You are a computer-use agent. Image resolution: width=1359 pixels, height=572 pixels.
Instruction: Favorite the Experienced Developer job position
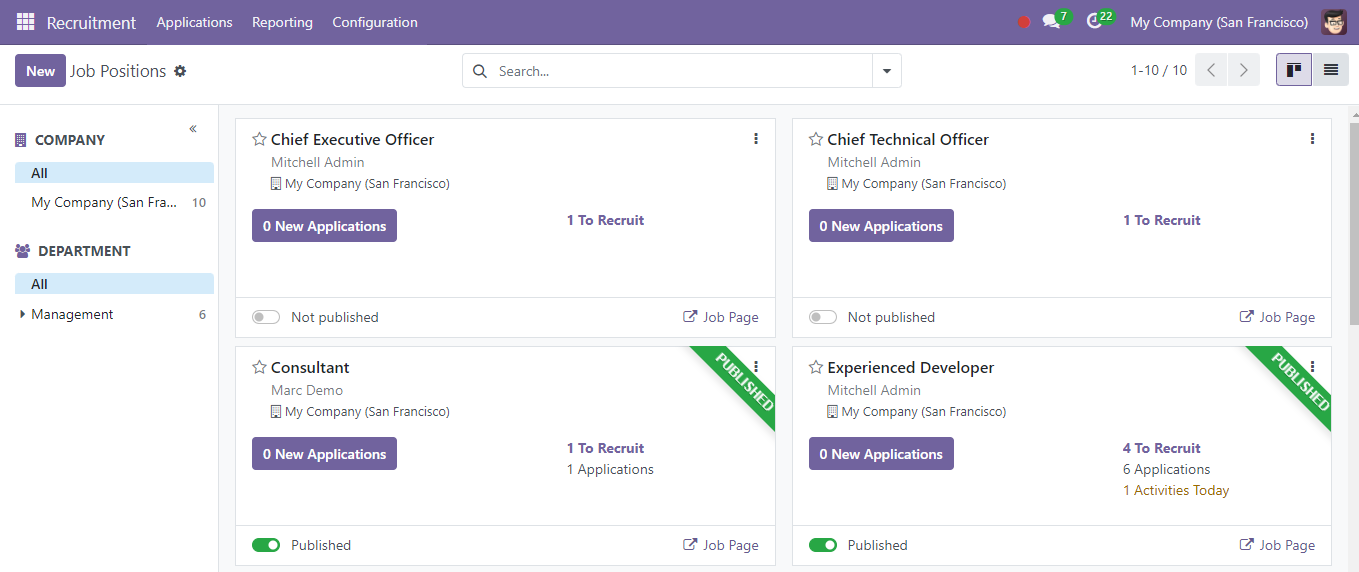[x=816, y=368]
